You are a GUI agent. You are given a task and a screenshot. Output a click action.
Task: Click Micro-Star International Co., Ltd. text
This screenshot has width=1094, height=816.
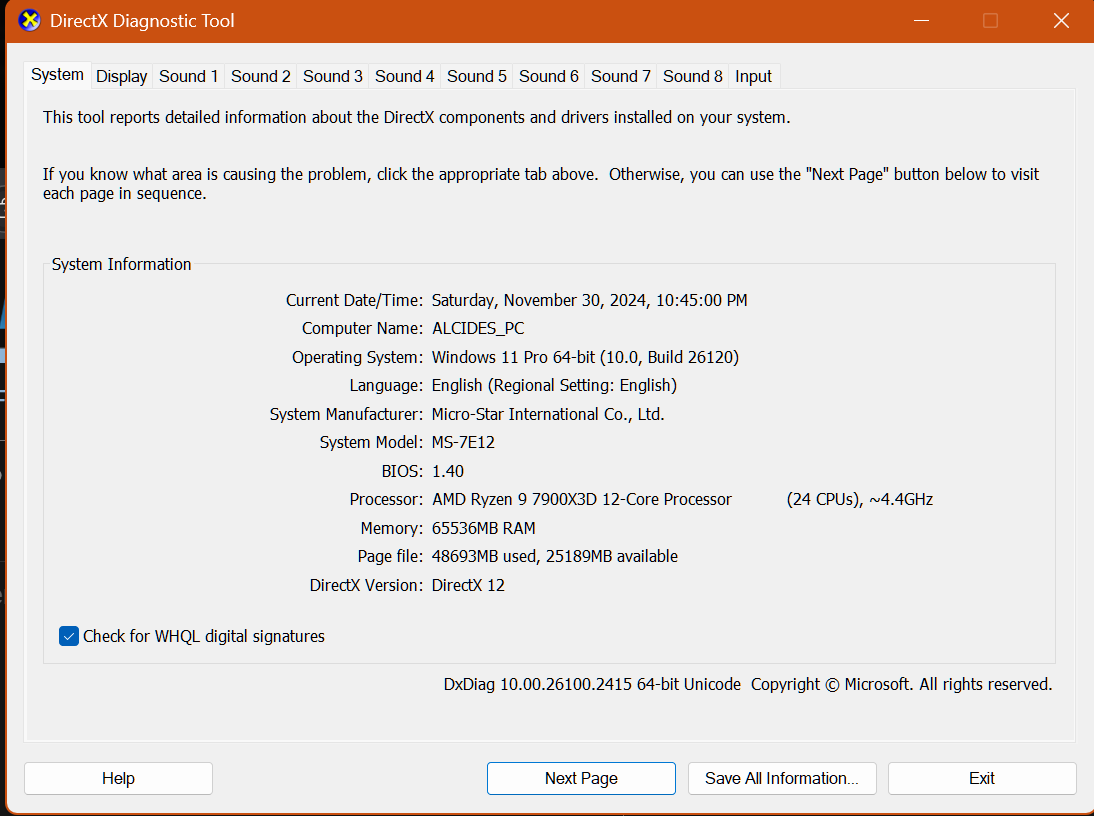tap(548, 414)
